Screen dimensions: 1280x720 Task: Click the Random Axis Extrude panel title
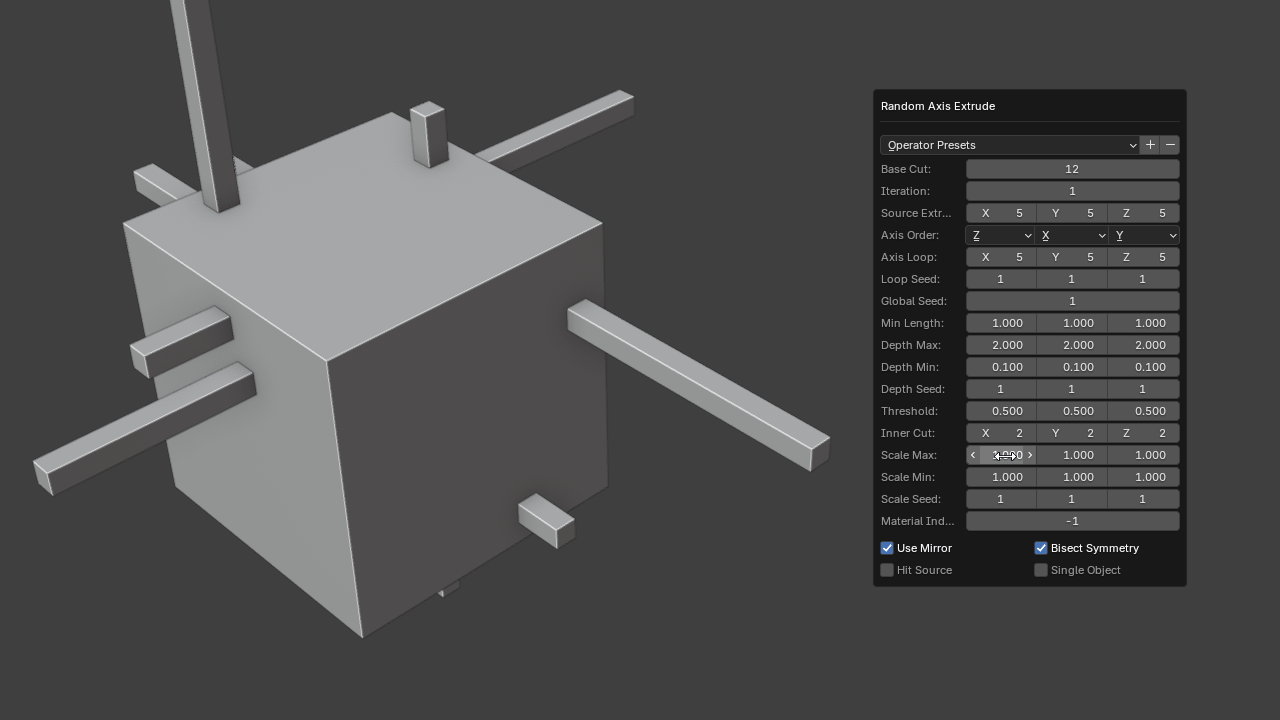pyautogui.click(x=938, y=106)
